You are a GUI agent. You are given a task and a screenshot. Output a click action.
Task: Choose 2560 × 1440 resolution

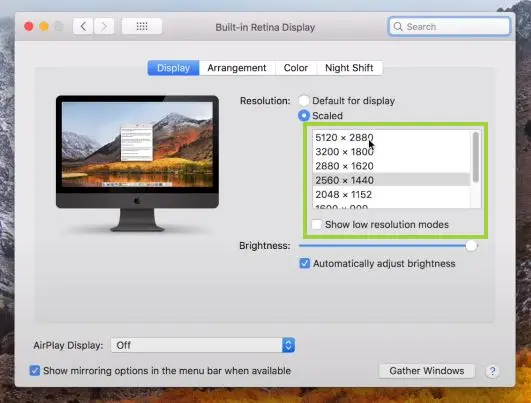click(x=391, y=180)
